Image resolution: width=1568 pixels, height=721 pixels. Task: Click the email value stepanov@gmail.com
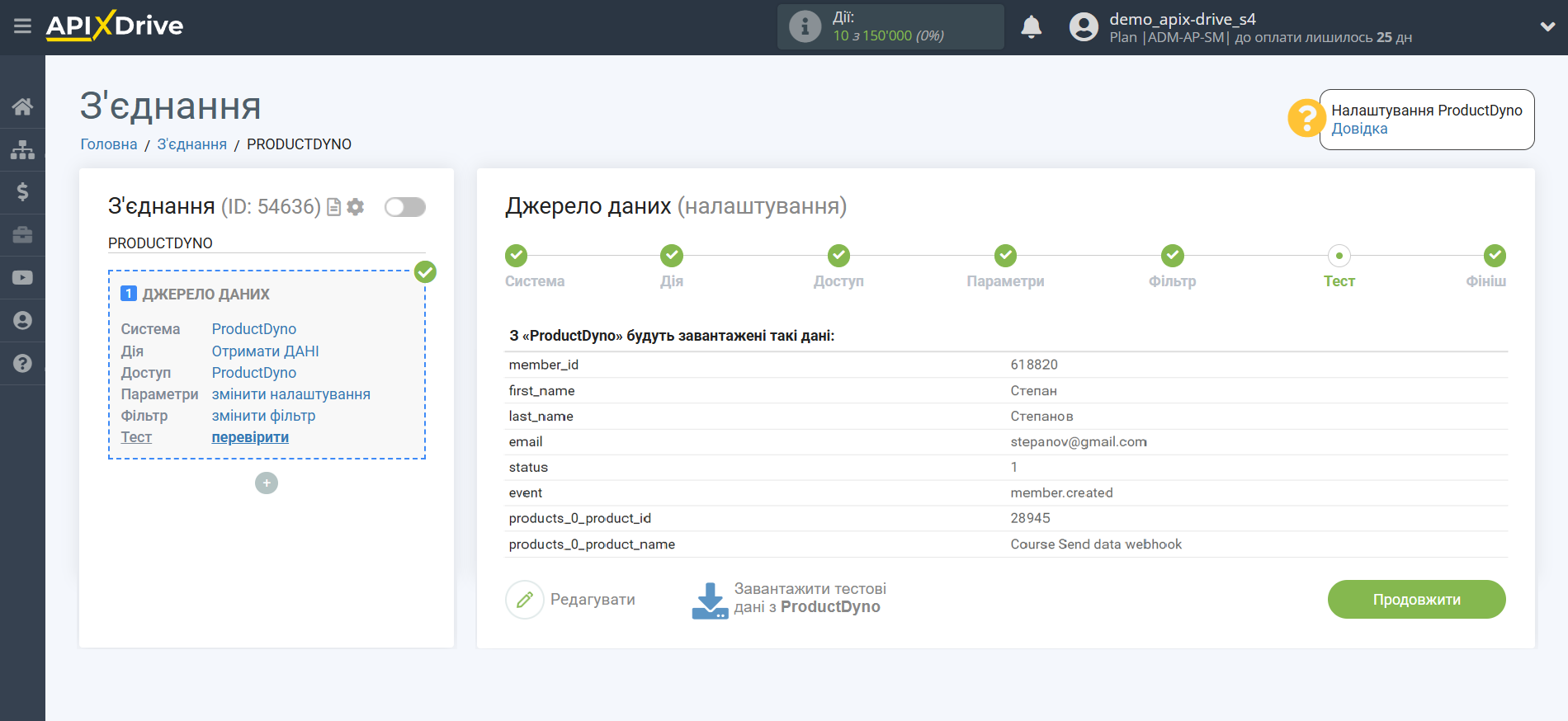tap(1079, 442)
